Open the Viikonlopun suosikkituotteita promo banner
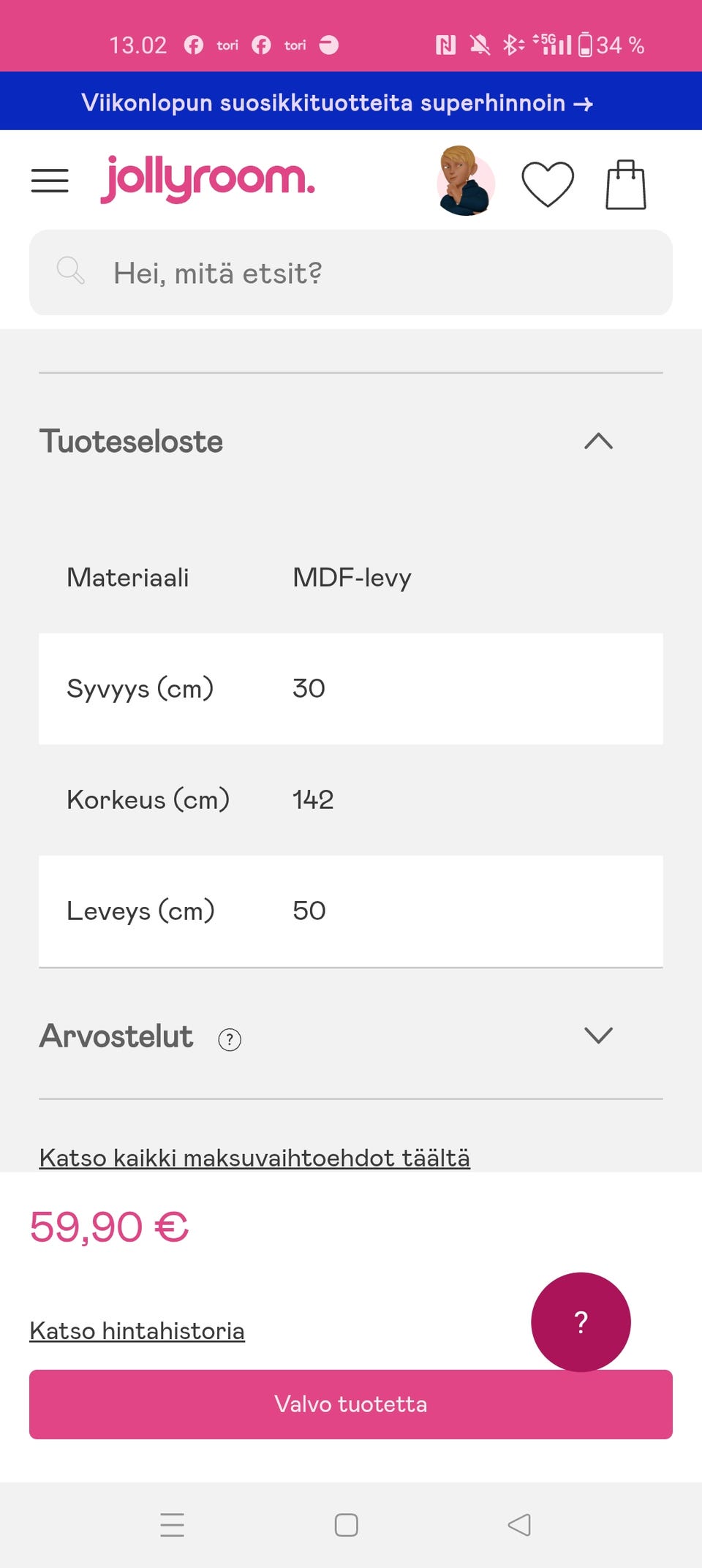This screenshot has width=702, height=1568. [336, 102]
